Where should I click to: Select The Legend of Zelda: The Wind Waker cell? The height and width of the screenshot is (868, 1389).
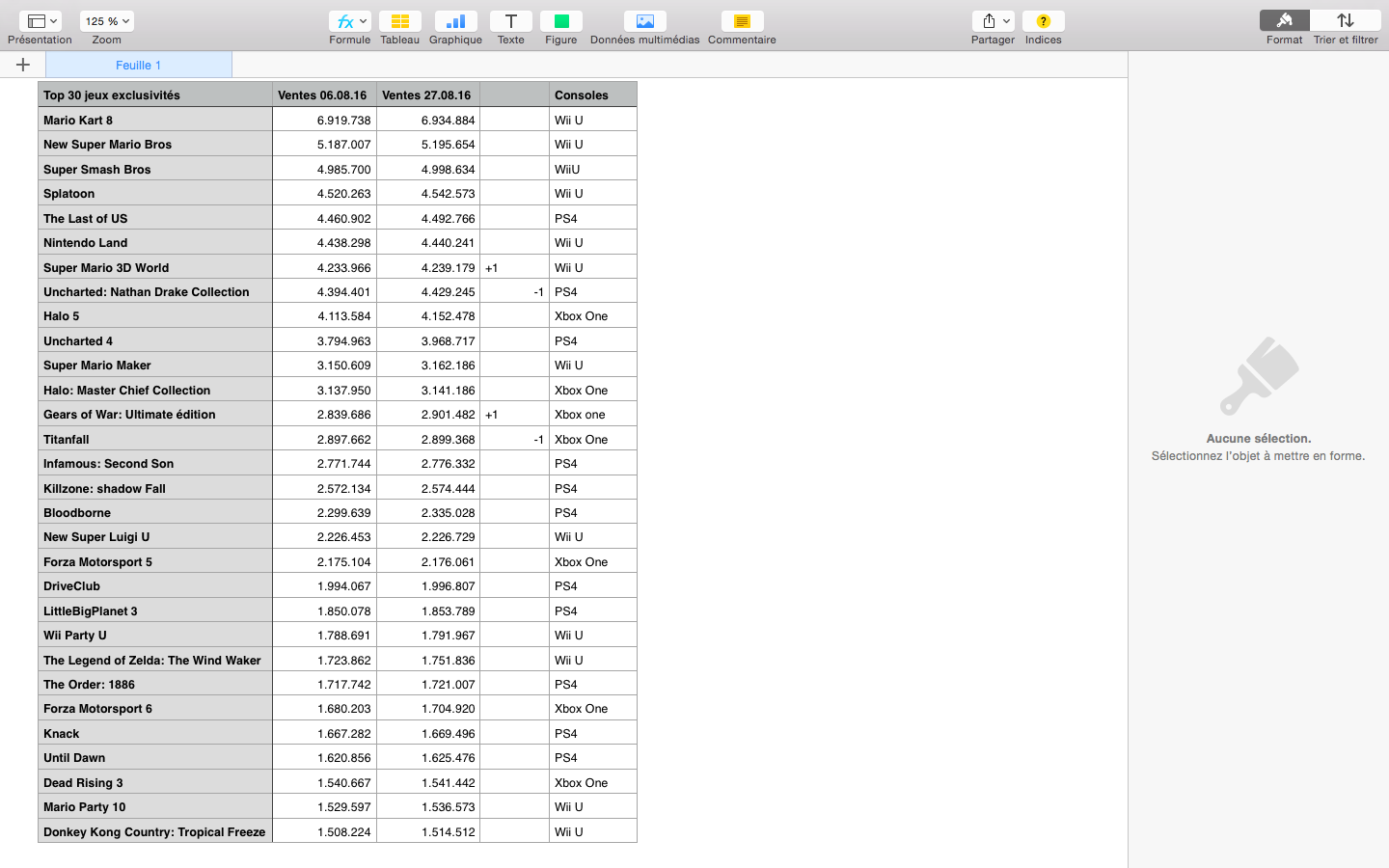click(155, 660)
